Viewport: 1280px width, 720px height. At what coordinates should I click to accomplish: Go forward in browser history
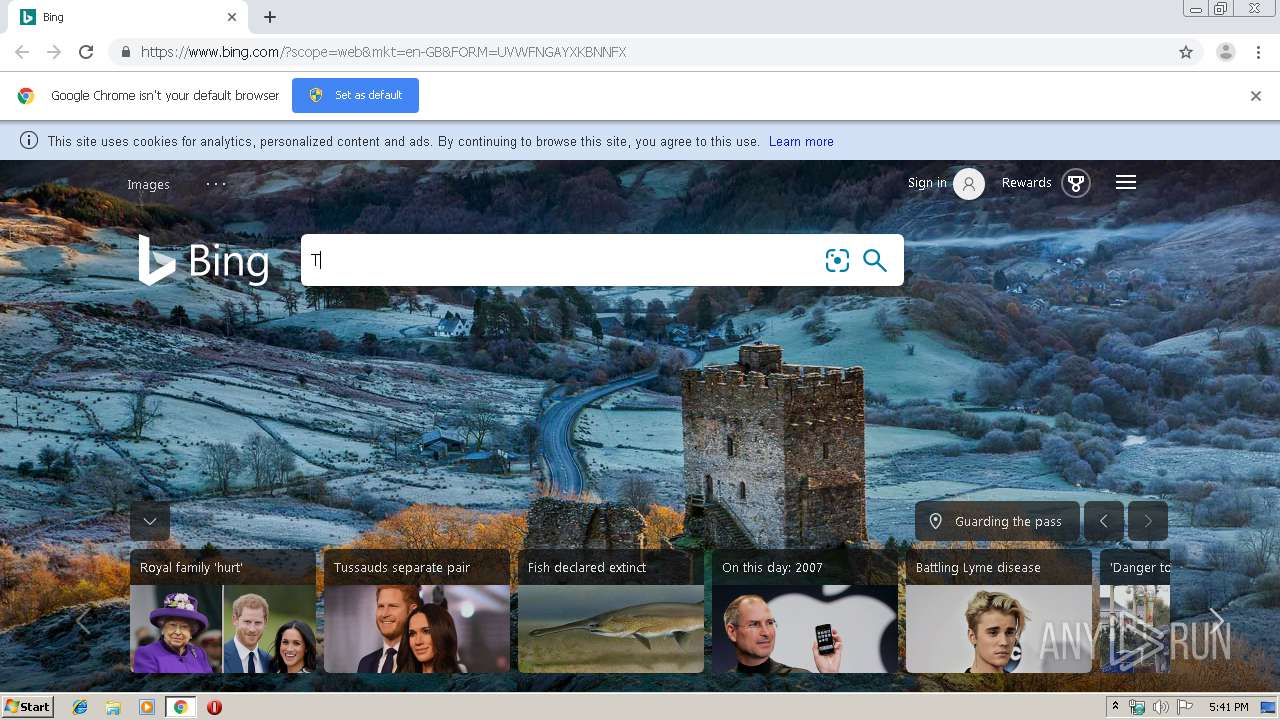(x=54, y=52)
